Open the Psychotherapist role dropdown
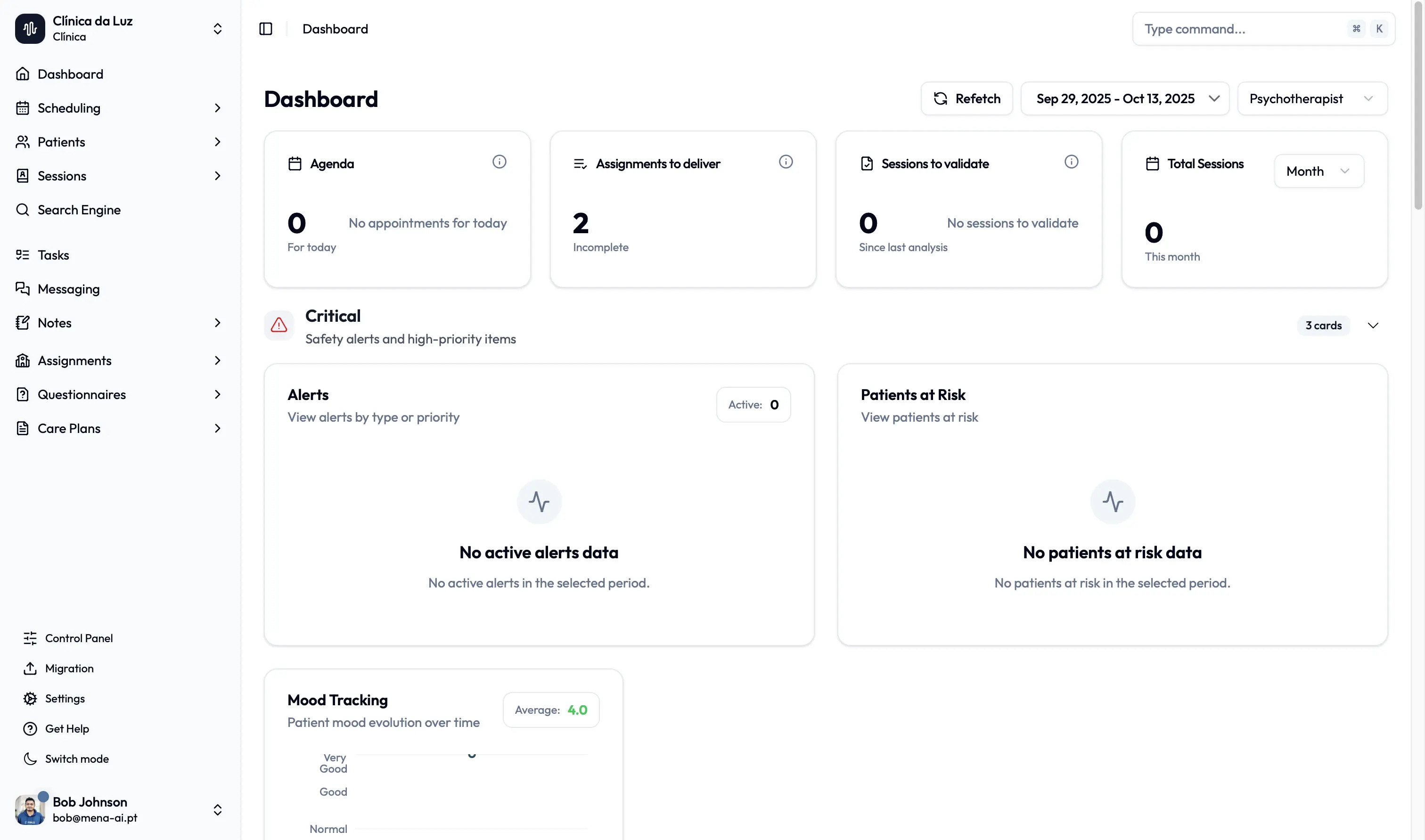 pos(1311,99)
